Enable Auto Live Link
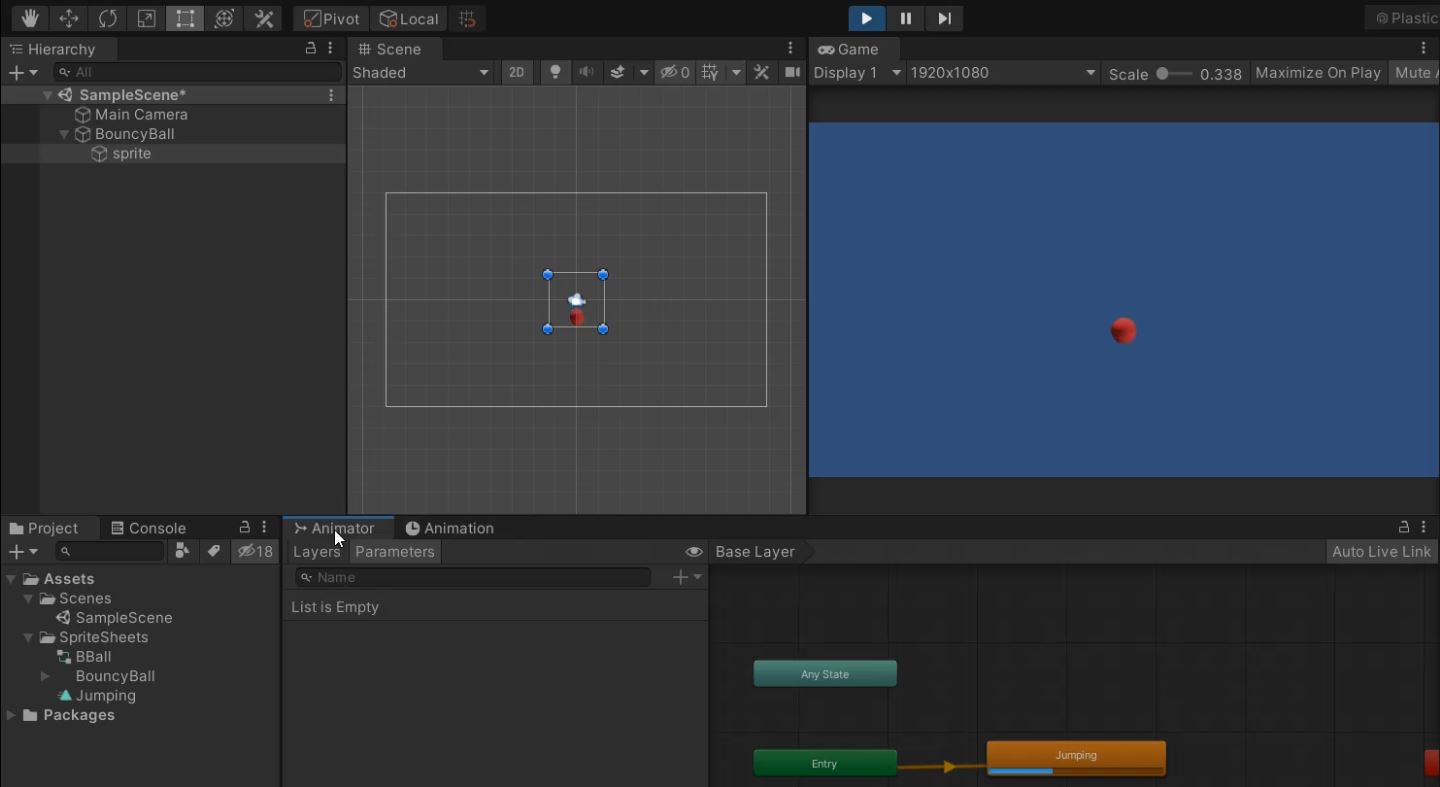1440x787 pixels. pyautogui.click(x=1381, y=552)
